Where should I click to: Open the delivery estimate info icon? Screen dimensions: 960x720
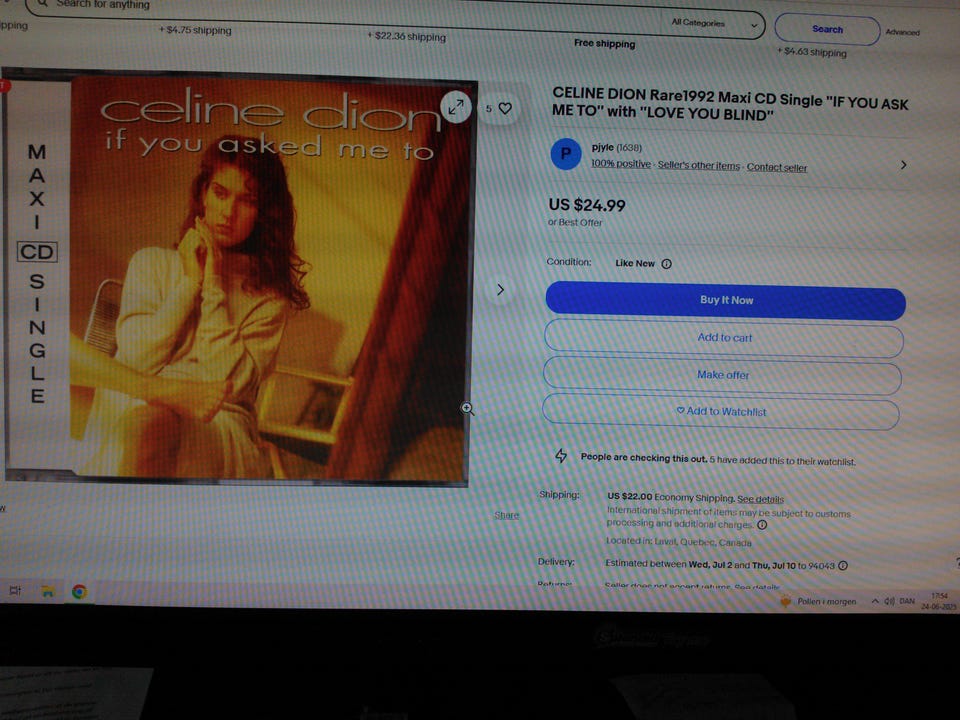(843, 566)
